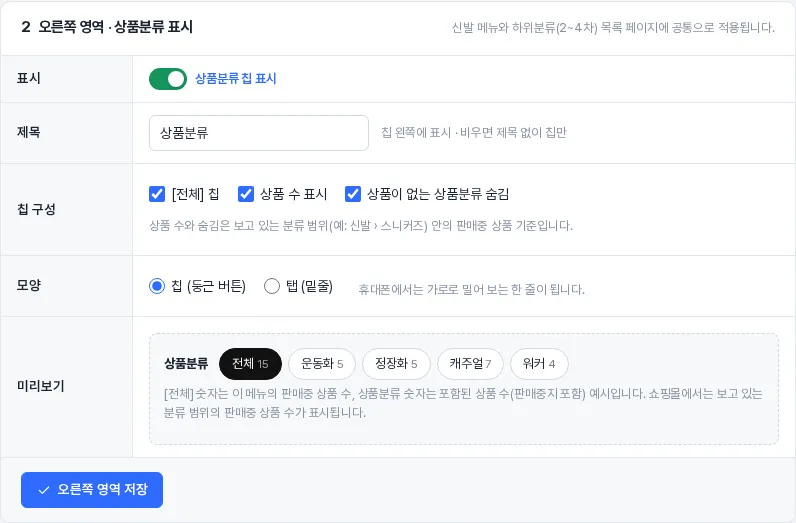Click the hint about 휴대폰에서는 가로로 밀어 보는
Viewport: 796px width, 523px height.
[472, 290]
